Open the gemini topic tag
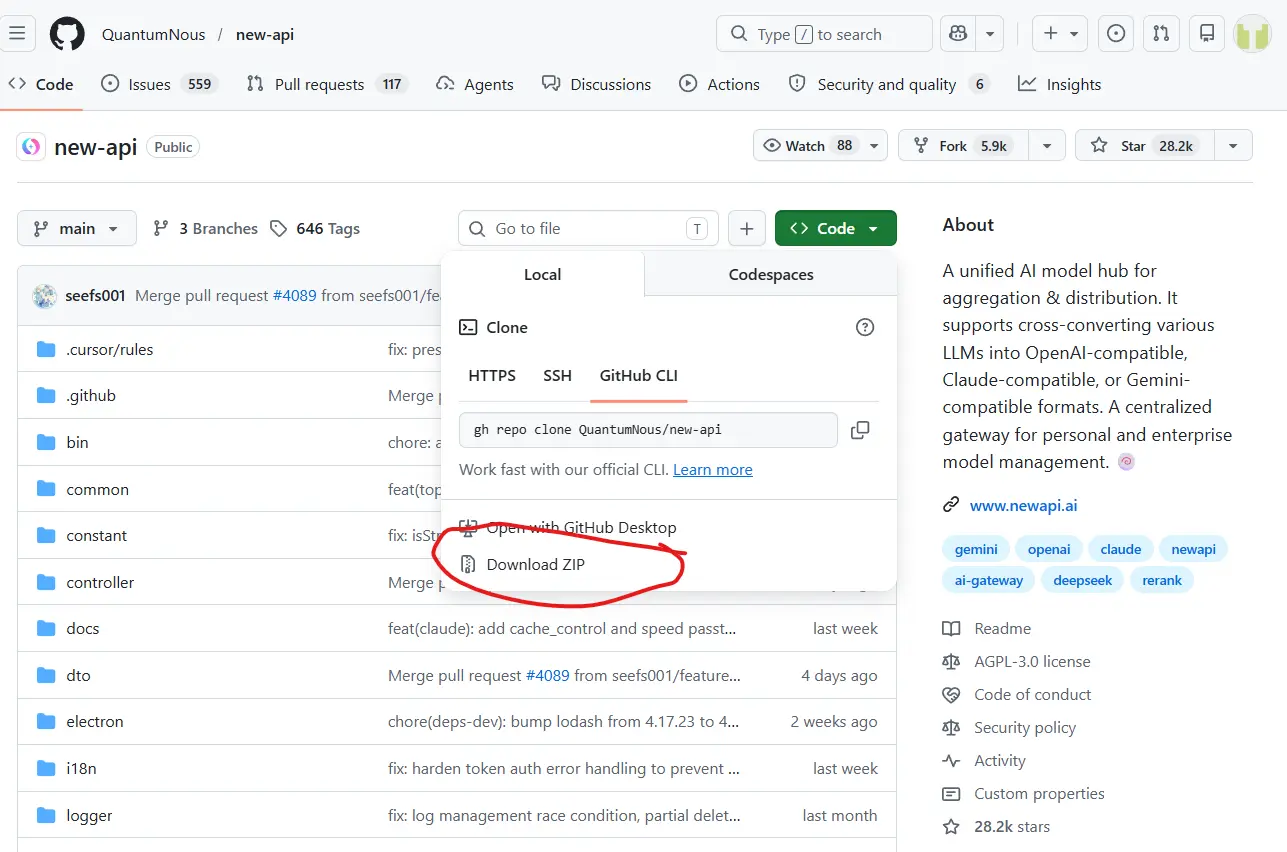This screenshot has height=852, width=1287. click(976, 549)
